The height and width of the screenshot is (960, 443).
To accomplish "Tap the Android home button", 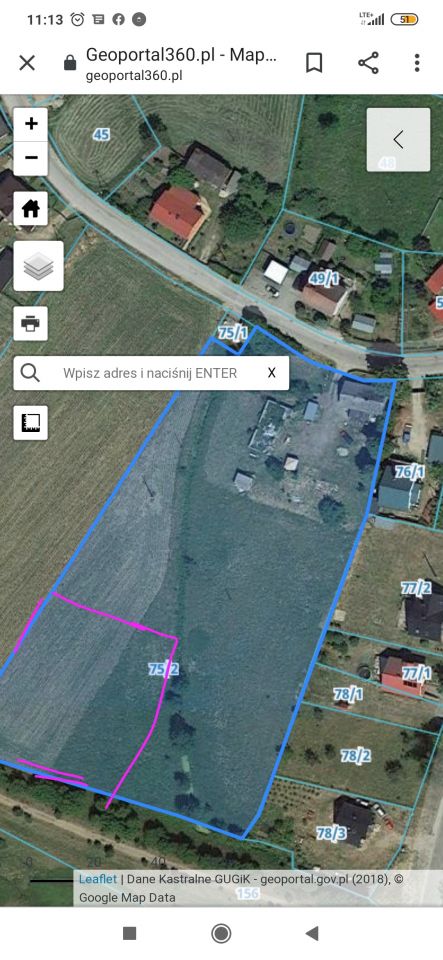I will pos(221,933).
